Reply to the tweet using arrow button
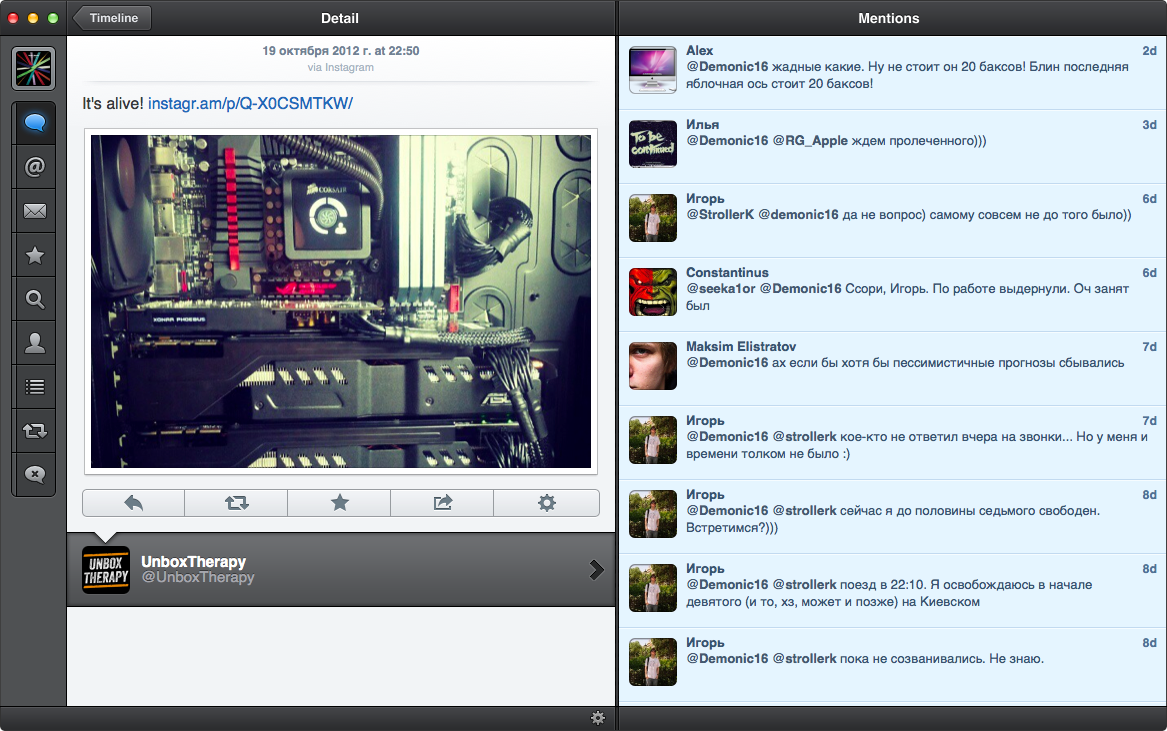This screenshot has width=1167, height=731. (133, 503)
